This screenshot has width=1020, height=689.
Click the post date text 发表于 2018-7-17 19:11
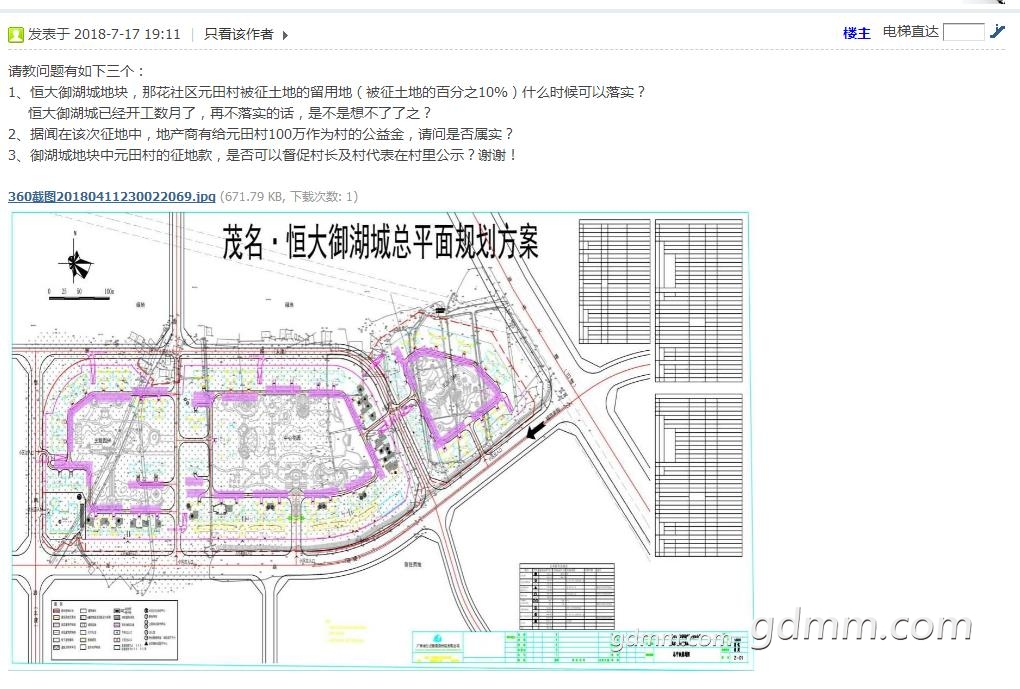click(104, 34)
